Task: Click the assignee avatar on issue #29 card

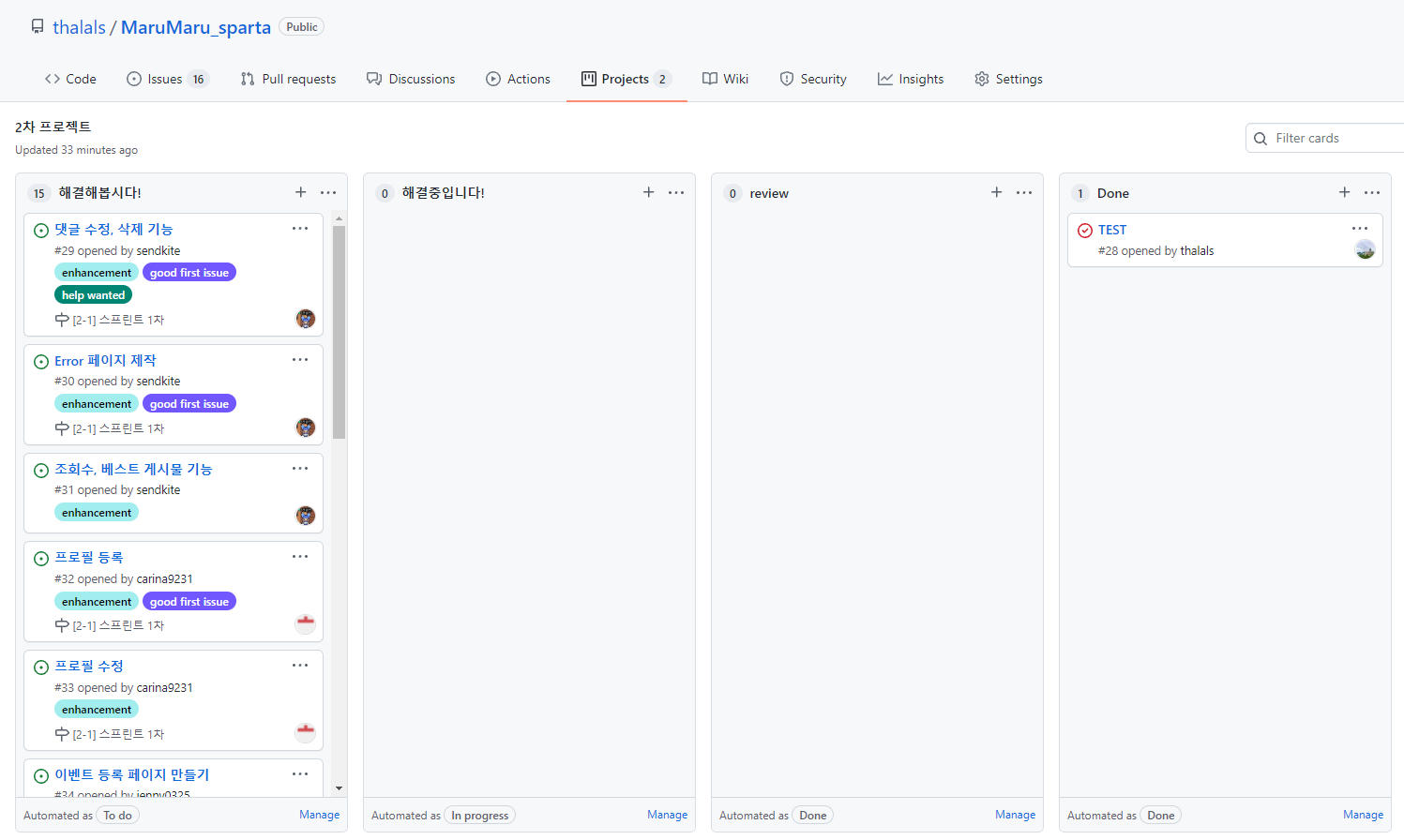Action: [306, 319]
